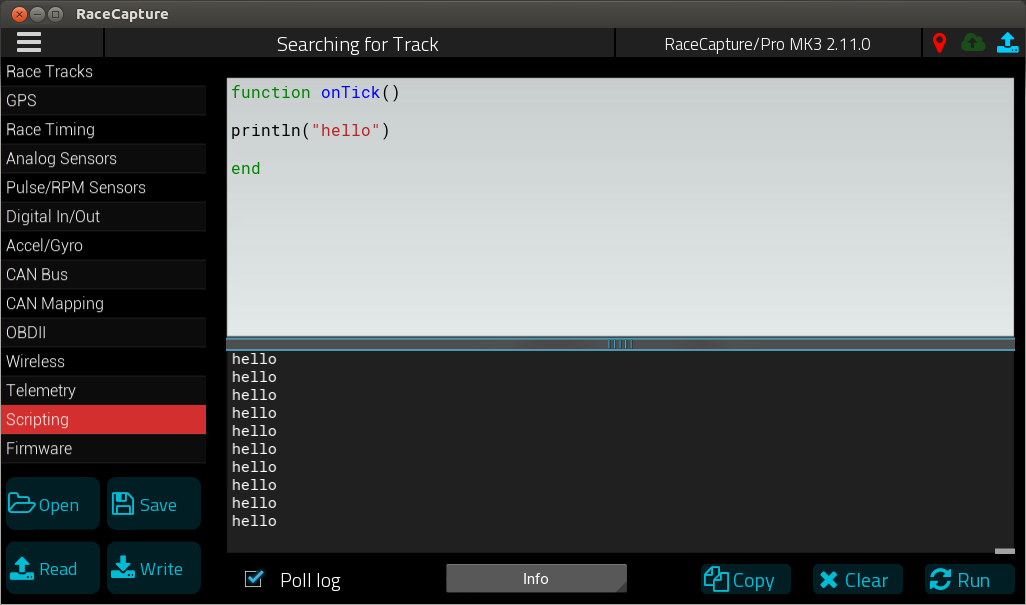Open Wireless settings
This screenshot has width=1026, height=605.
click(x=103, y=362)
